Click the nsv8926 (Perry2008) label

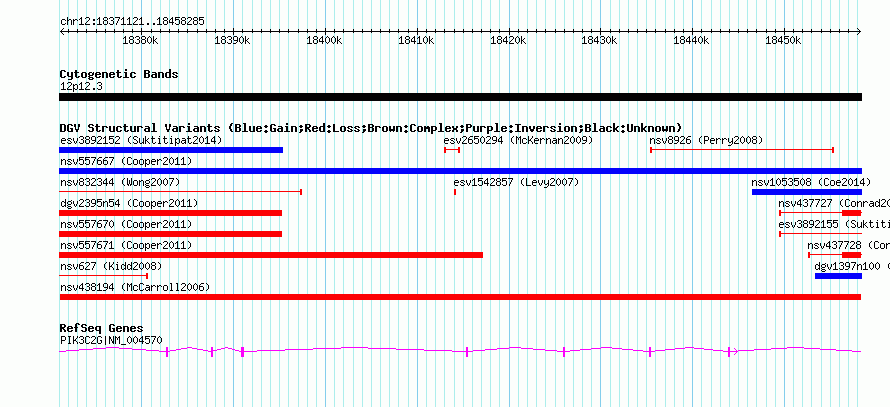706,140
